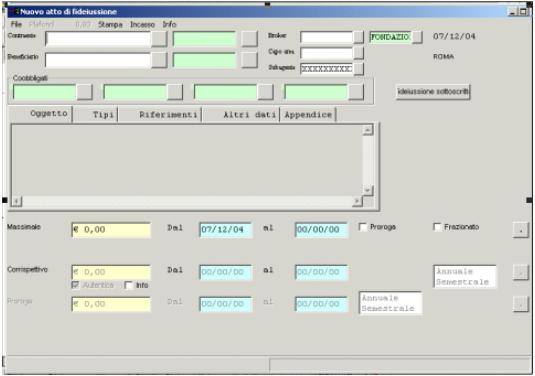Switch to the Riferimenti tab
The width and height of the screenshot is (535, 376).
point(160,114)
